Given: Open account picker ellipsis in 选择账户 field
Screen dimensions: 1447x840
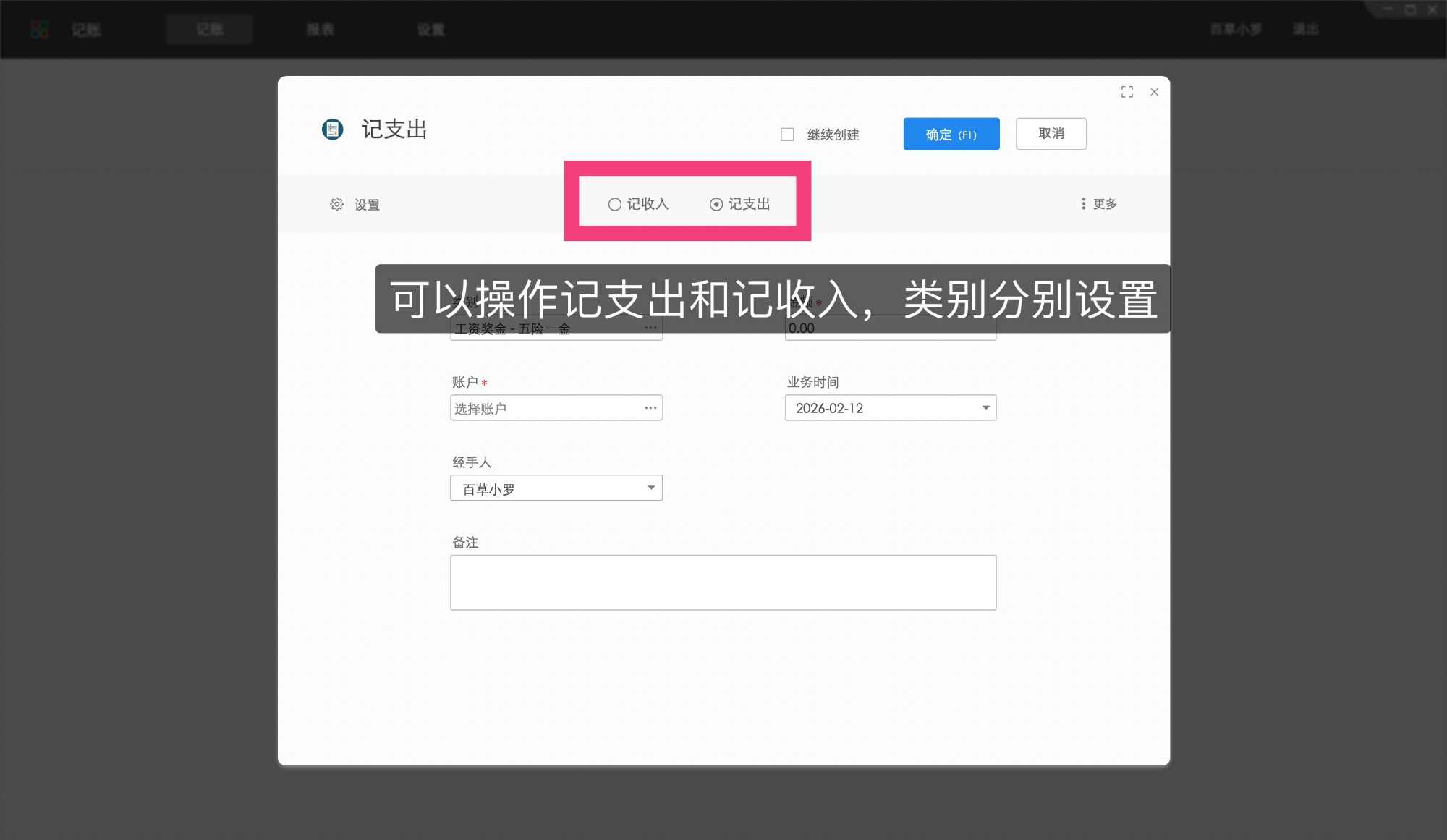Looking at the screenshot, I should click(x=650, y=407).
